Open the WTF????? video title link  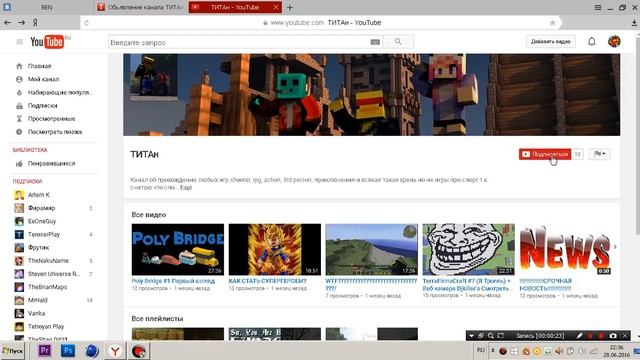pyautogui.click(x=371, y=284)
